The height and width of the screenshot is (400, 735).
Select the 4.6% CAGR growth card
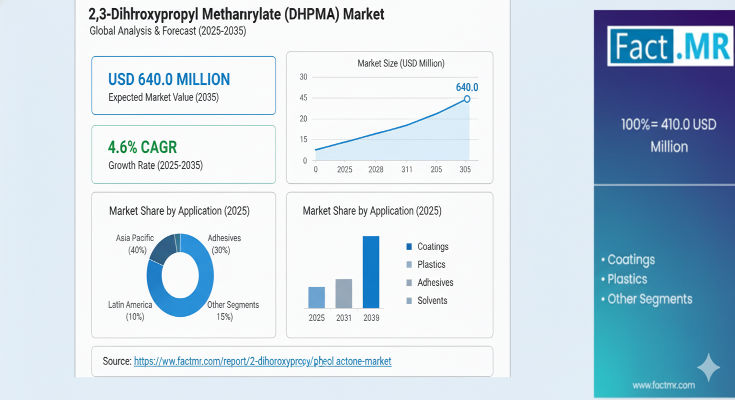pyautogui.click(x=183, y=153)
